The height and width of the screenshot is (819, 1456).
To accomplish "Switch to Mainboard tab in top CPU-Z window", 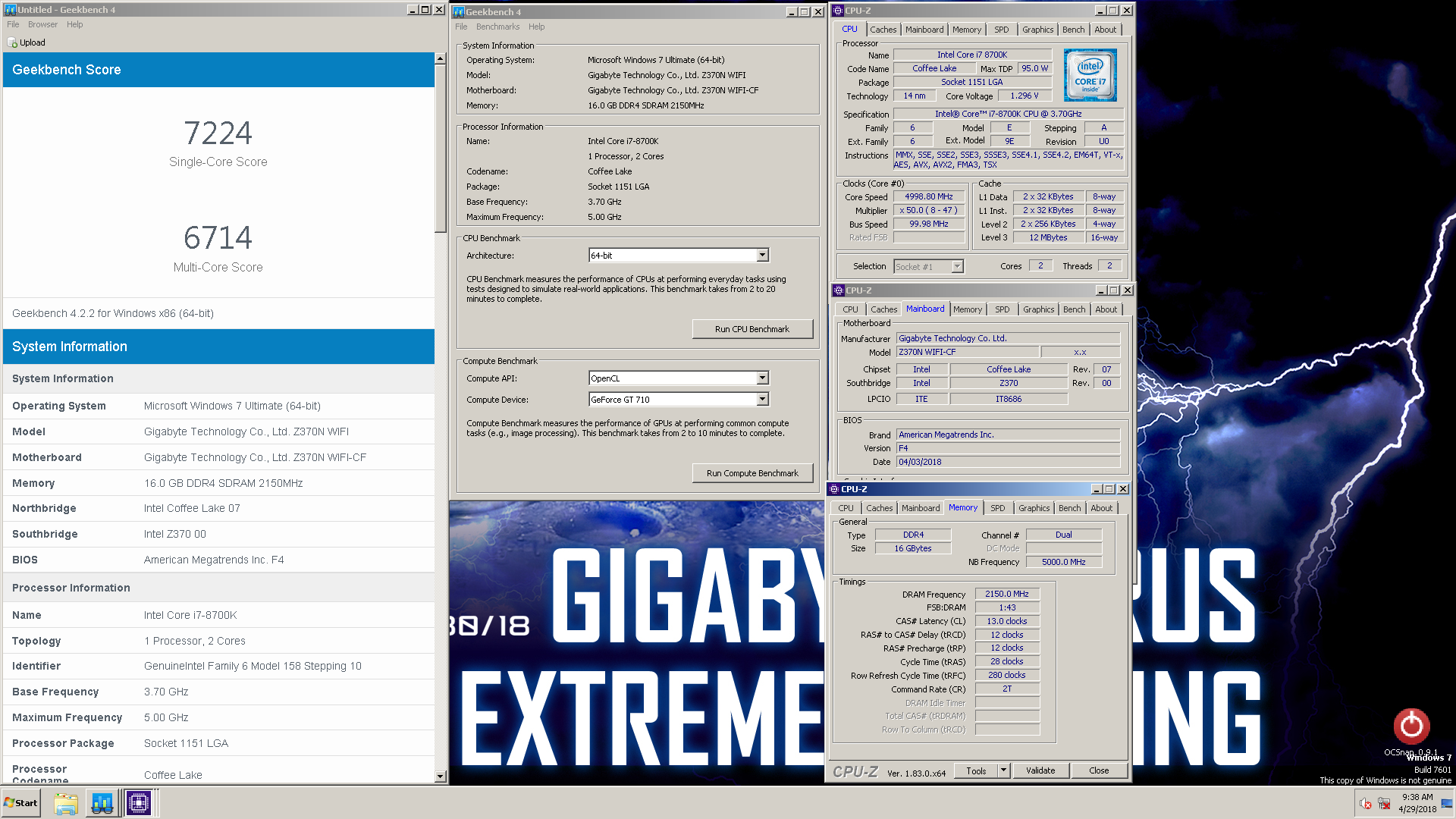I will coord(924,30).
